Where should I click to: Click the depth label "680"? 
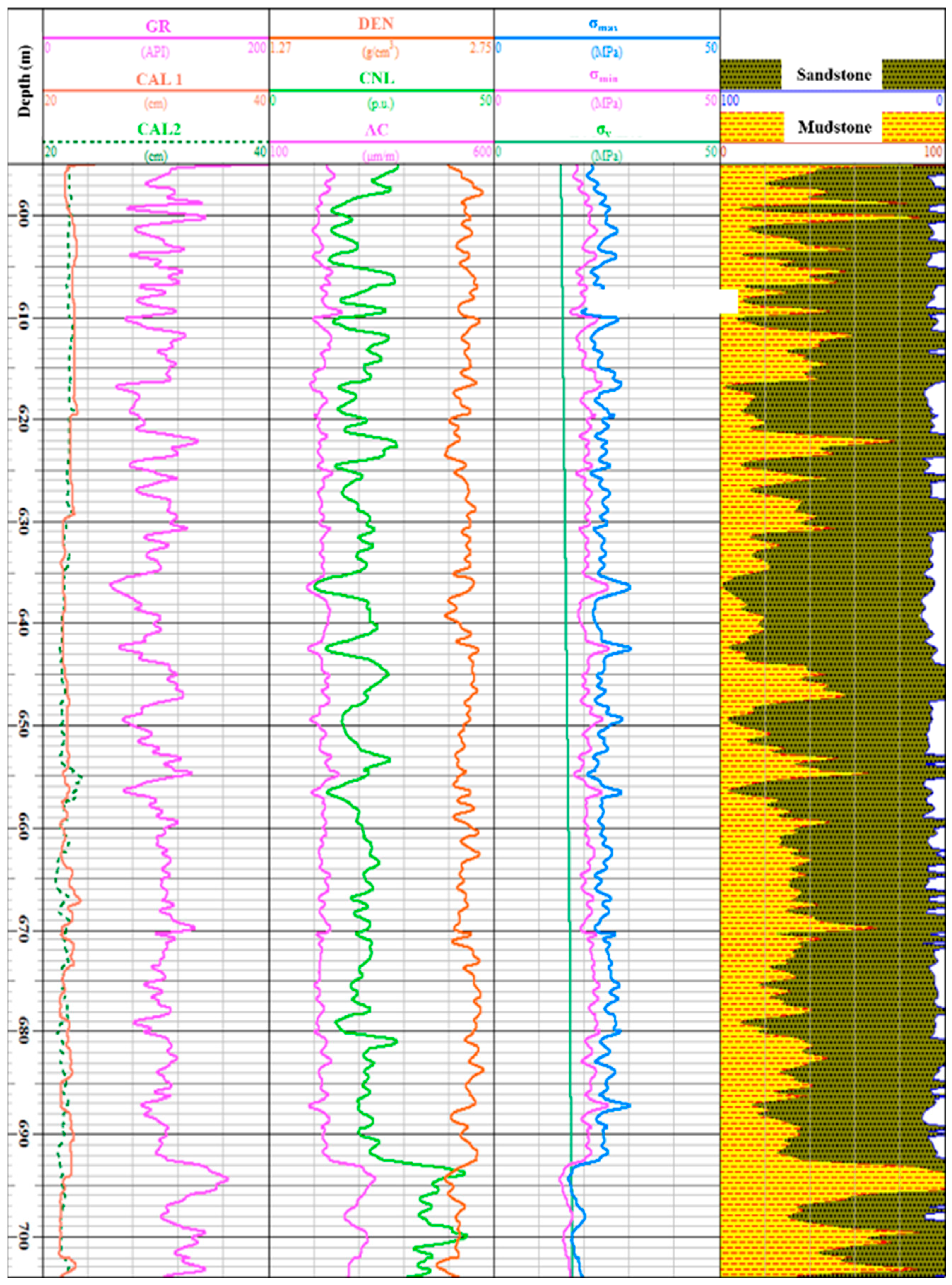tap(25, 1031)
